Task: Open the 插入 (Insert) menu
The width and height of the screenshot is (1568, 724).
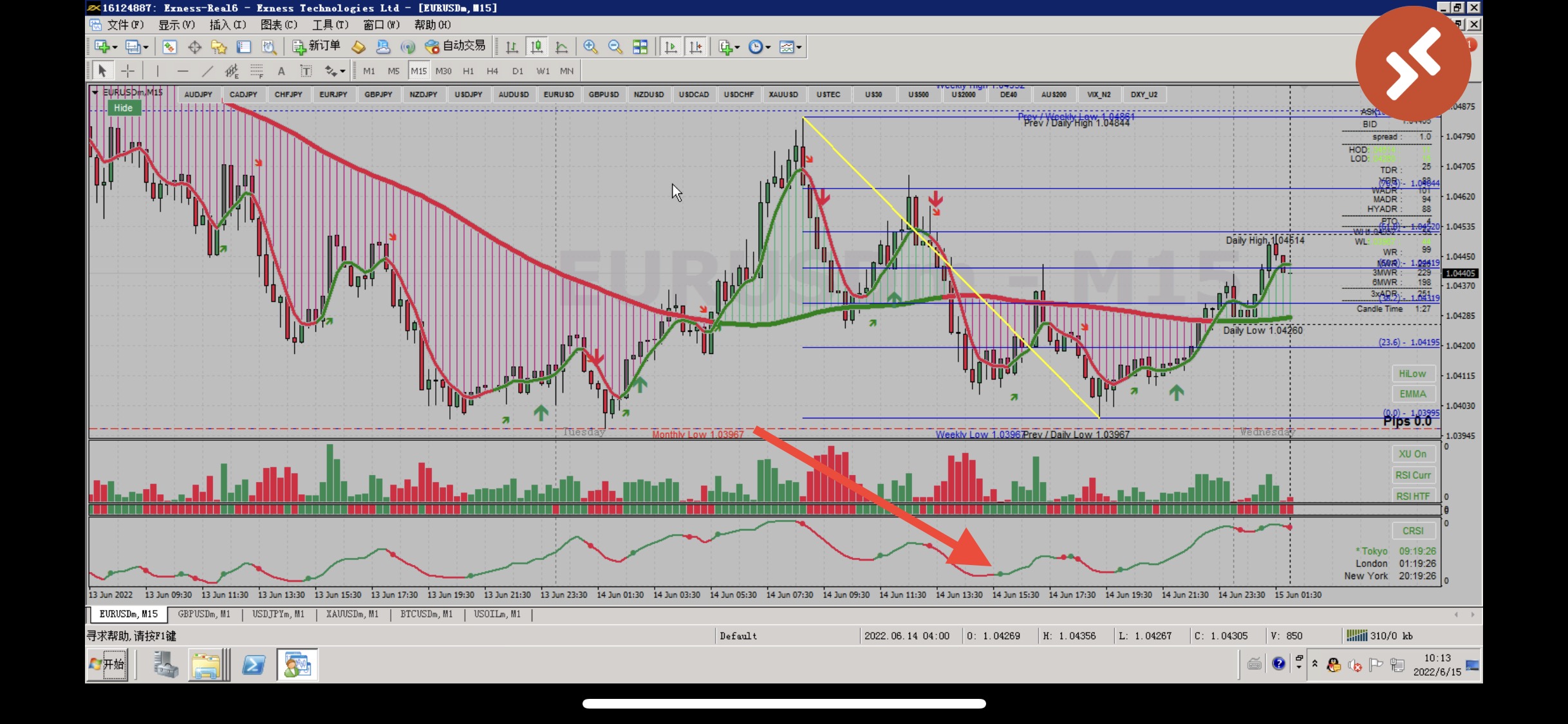Action: [227, 24]
